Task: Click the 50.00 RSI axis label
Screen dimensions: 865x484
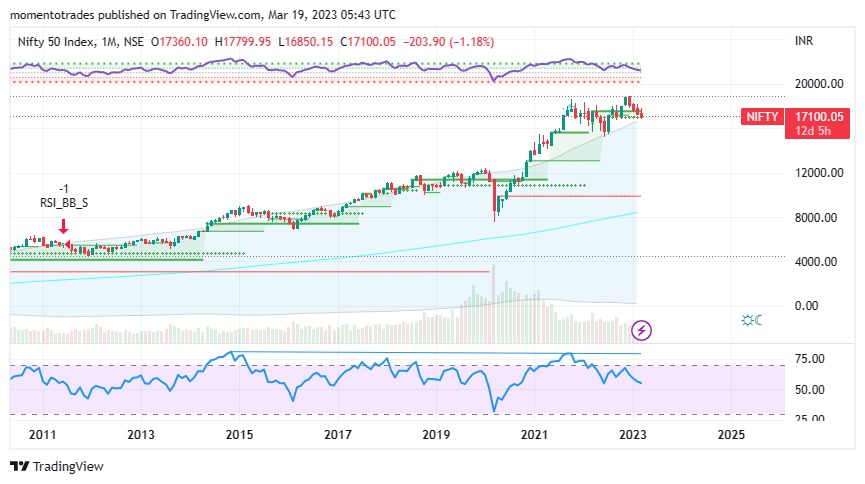Action: pyautogui.click(x=809, y=390)
